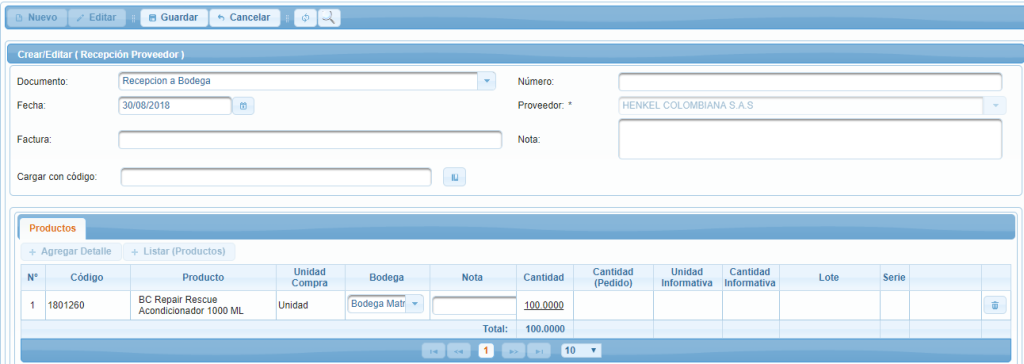Open the rows-per-page dropdown showing 10
This screenshot has height=364, width=1024.
(581, 351)
